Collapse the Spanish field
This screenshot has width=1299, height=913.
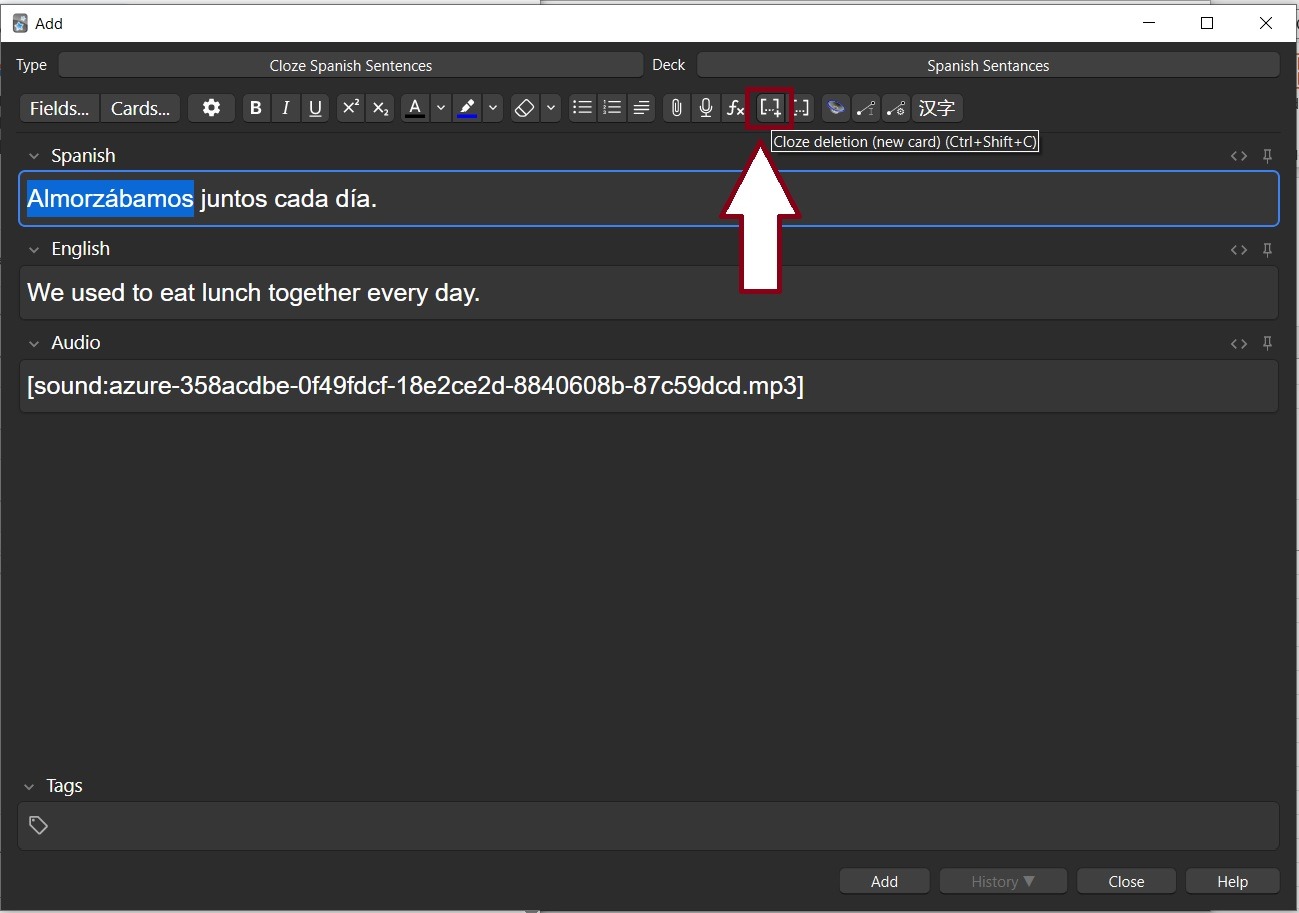click(34, 156)
